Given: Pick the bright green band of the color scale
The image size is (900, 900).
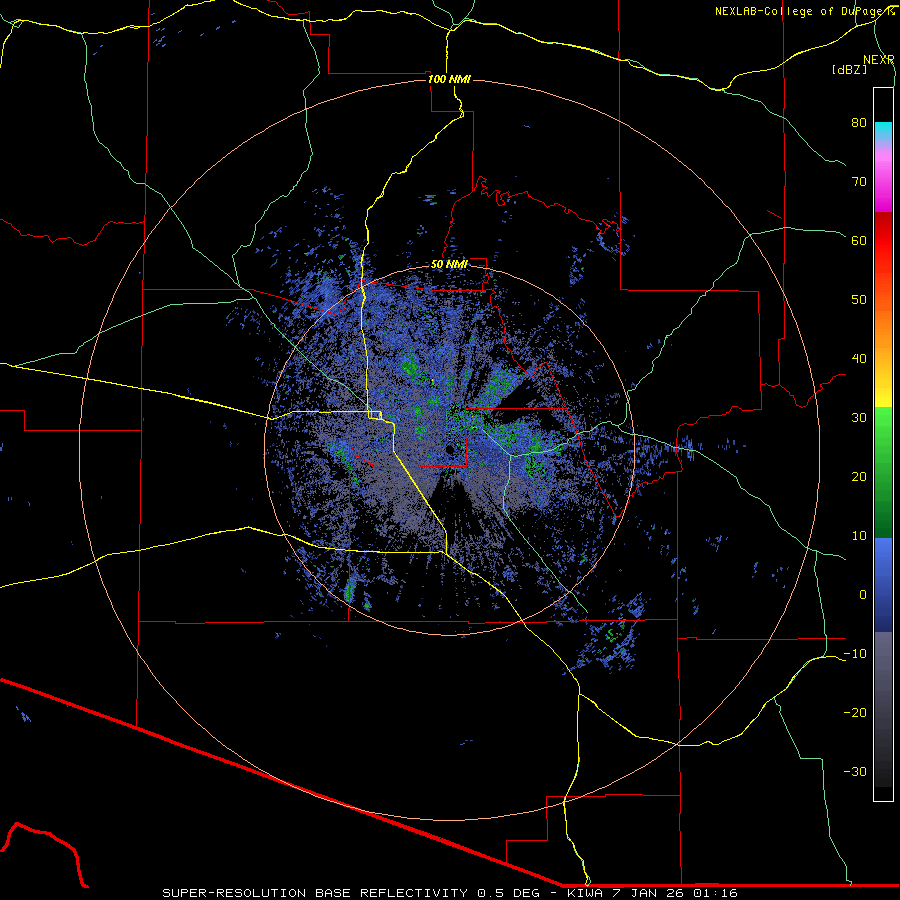Looking at the screenshot, I should [883, 430].
